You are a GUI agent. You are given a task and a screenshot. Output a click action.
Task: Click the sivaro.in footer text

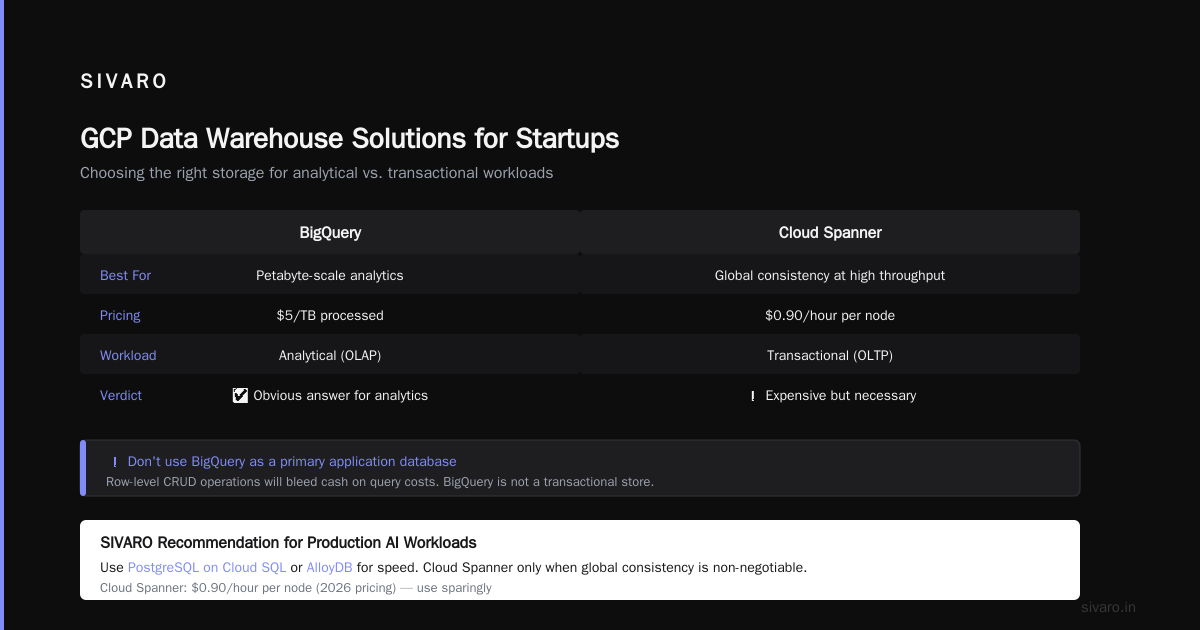1108,607
